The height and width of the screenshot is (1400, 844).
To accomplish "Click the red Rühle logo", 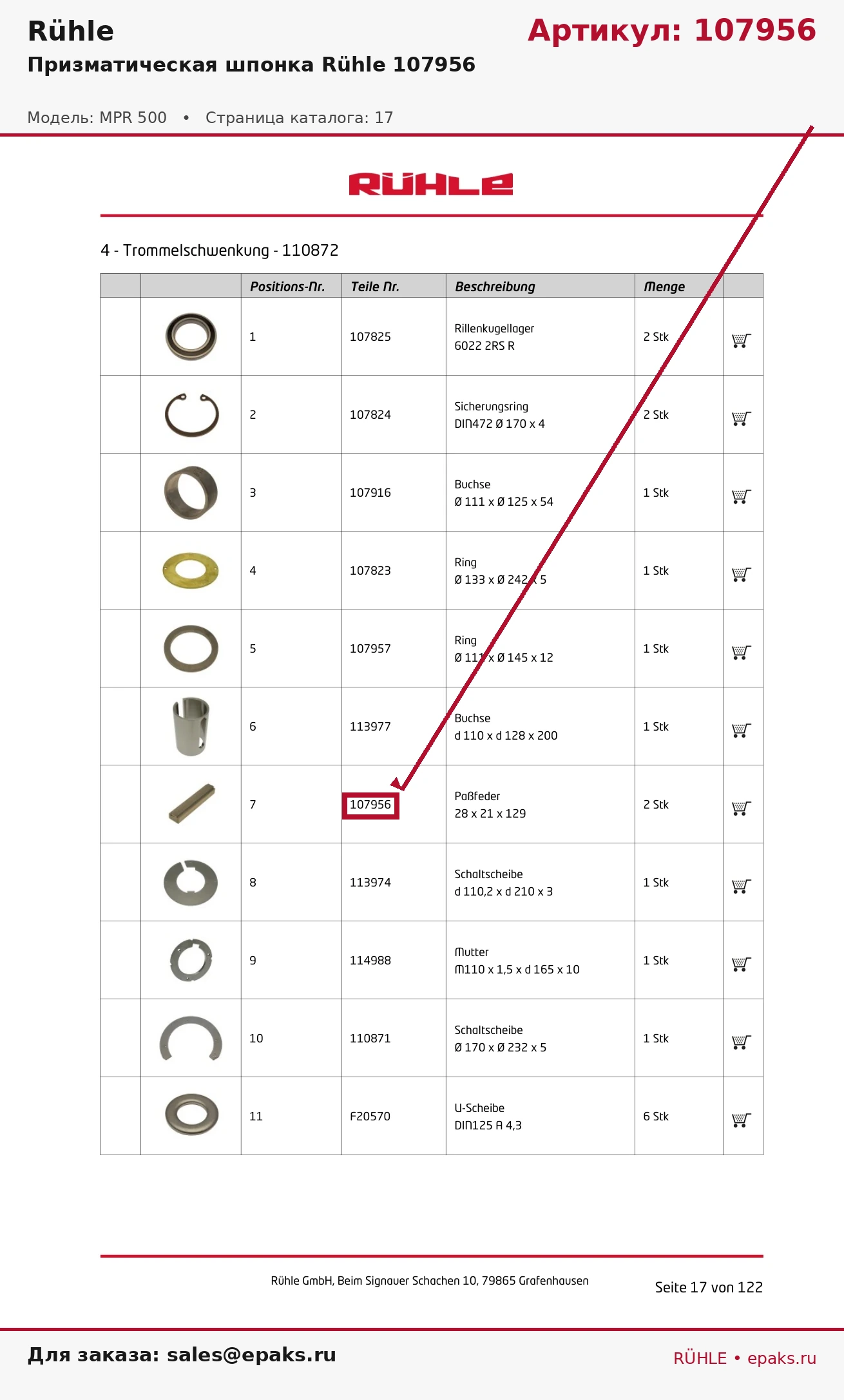I will (x=431, y=184).
